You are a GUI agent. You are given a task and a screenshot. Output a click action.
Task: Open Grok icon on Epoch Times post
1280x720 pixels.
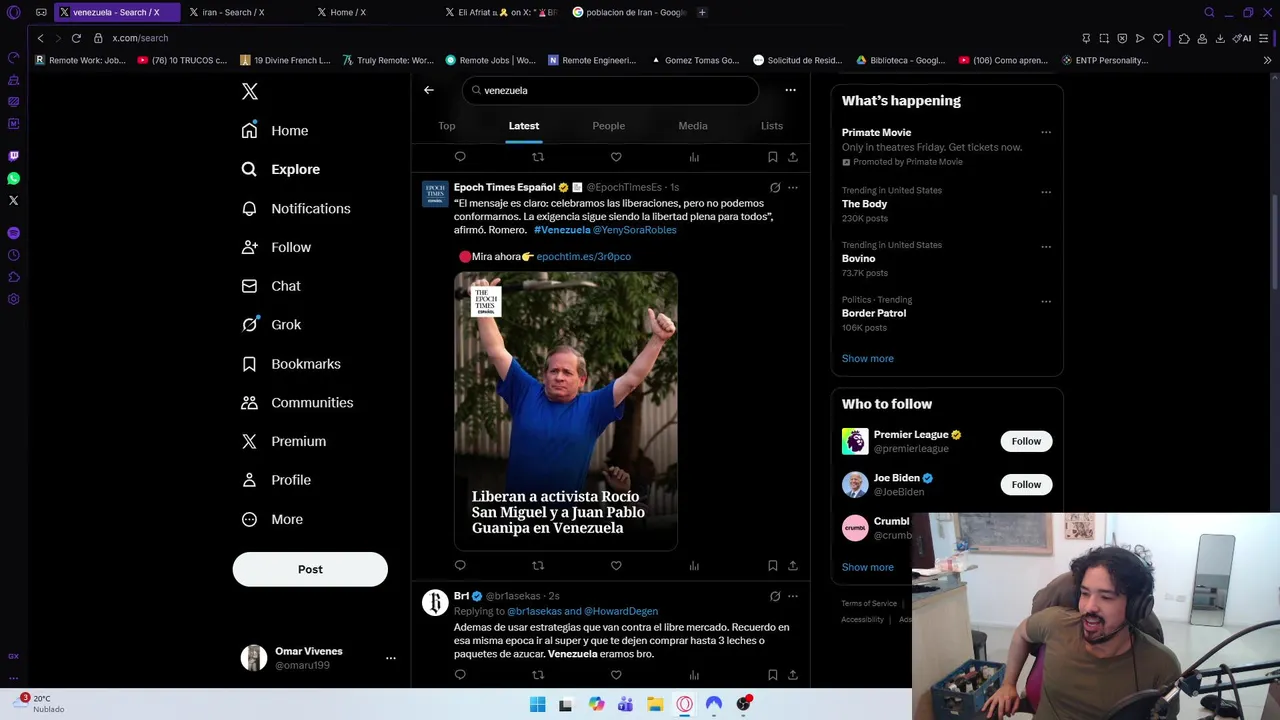[x=775, y=187]
